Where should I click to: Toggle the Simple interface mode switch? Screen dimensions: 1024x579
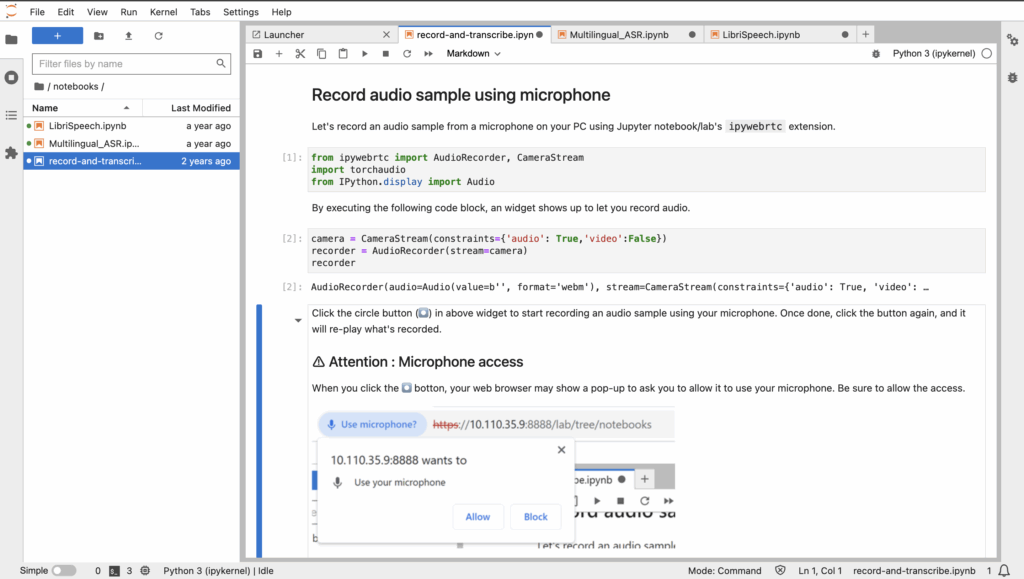(x=63, y=571)
